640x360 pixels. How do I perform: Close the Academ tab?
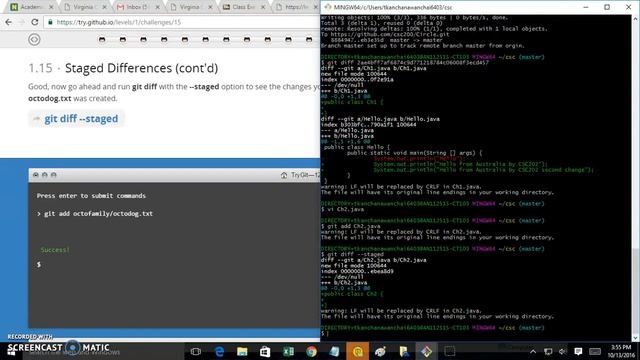point(51,7)
